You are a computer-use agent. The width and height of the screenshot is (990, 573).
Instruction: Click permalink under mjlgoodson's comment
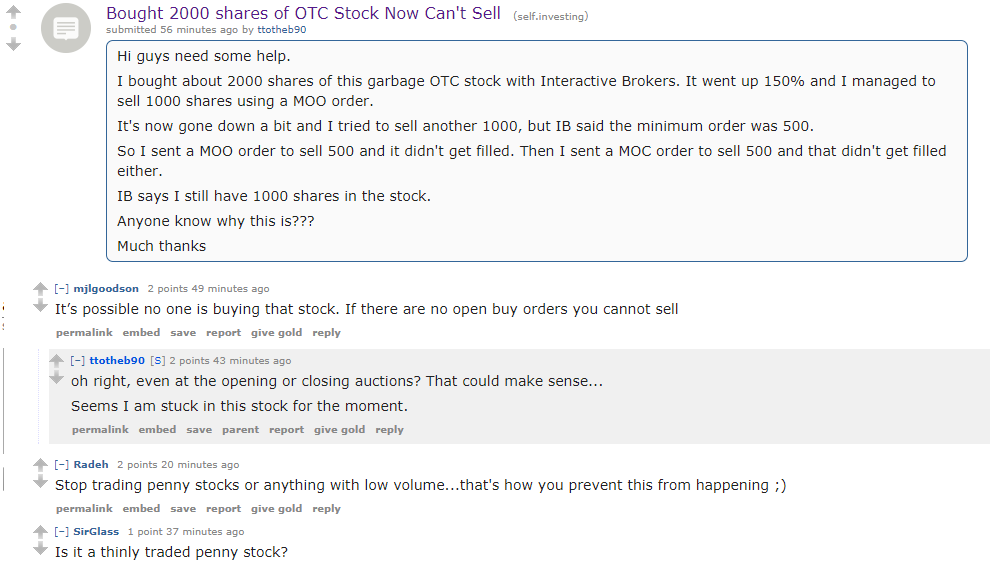click(84, 333)
